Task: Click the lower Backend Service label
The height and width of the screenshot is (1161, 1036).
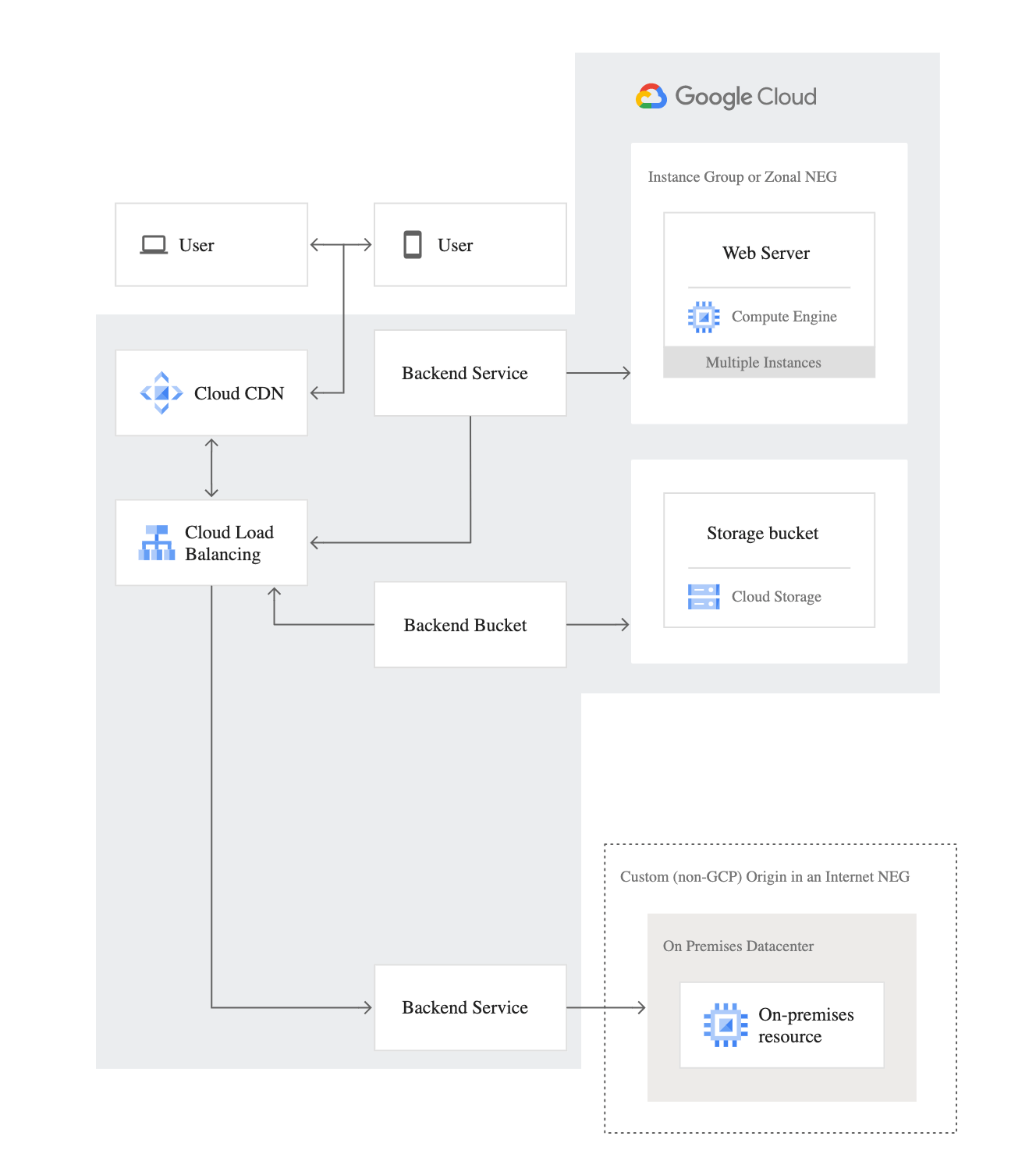Action: click(x=465, y=1007)
